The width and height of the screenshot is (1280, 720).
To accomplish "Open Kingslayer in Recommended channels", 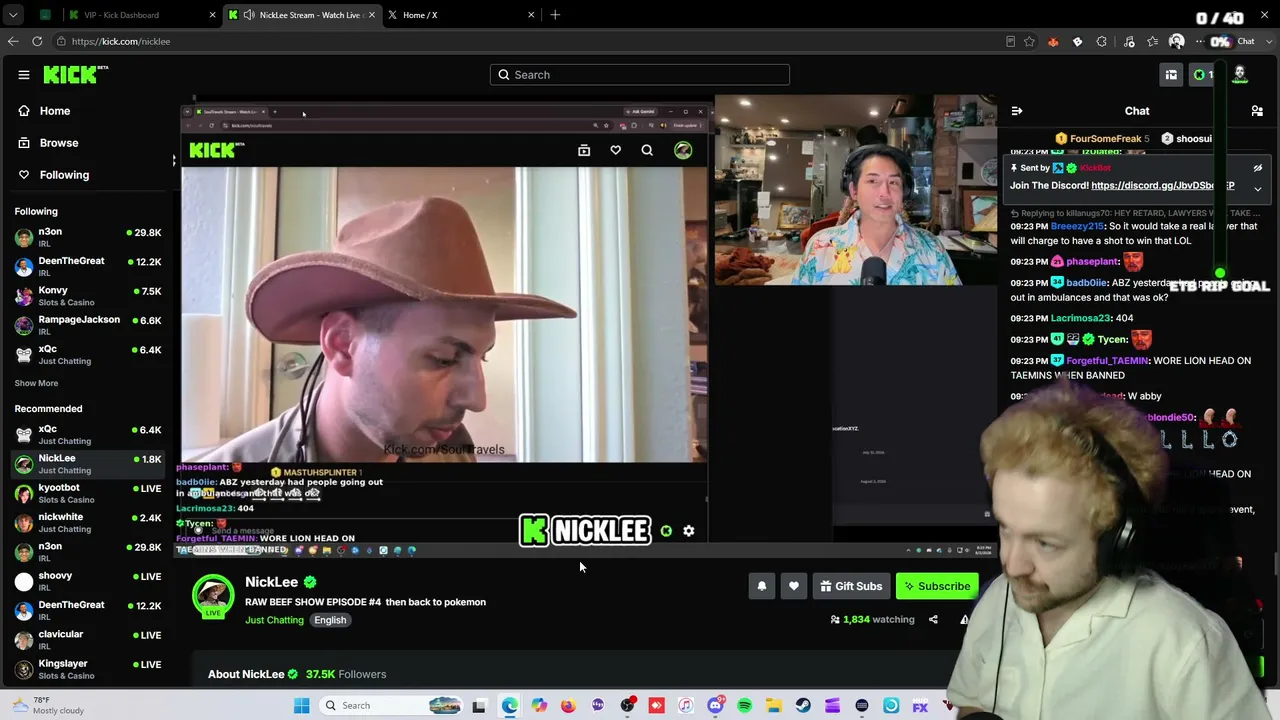I will tap(88, 669).
